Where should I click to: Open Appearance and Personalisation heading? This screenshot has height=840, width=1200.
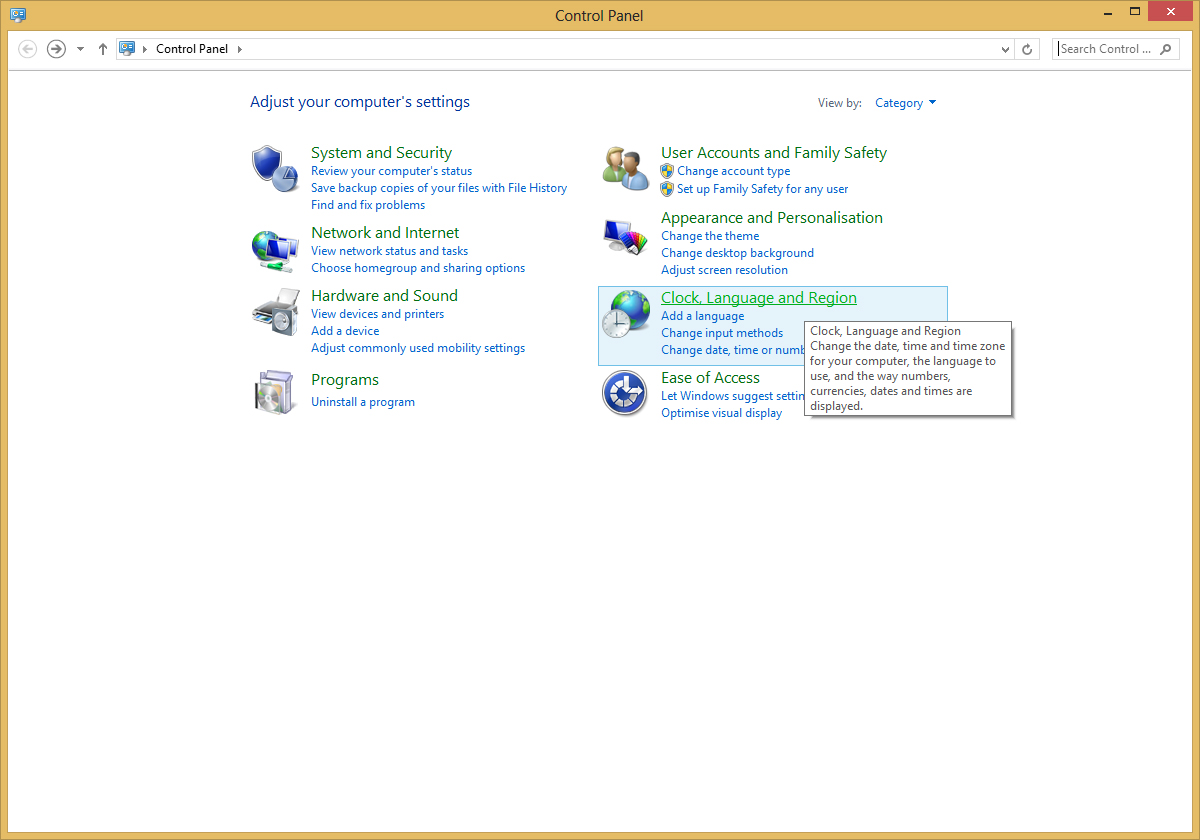point(772,218)
